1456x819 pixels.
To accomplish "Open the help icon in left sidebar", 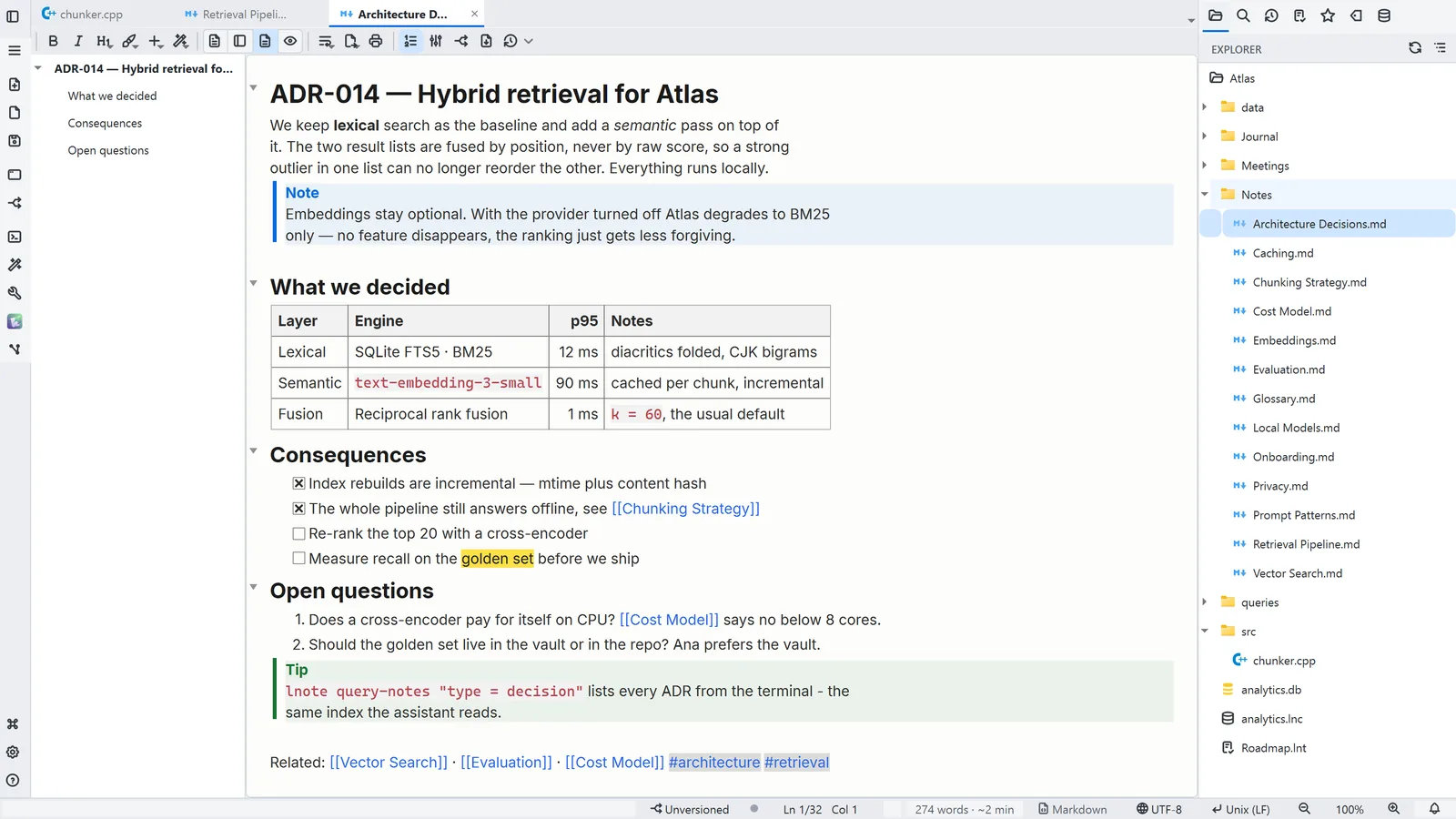I will pyautogui.click(x=13, y=781).
